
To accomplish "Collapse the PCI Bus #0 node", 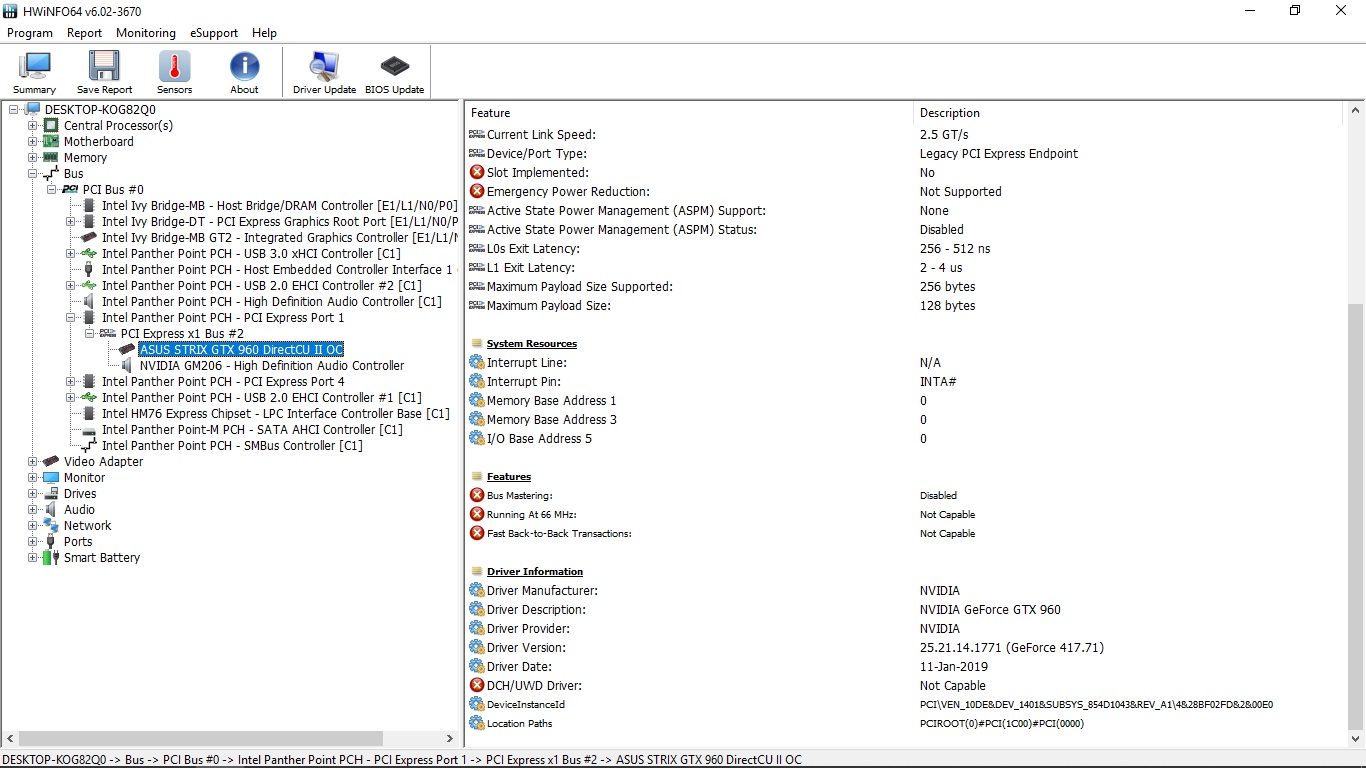I will pyautogui.click(x=52, y=190).
